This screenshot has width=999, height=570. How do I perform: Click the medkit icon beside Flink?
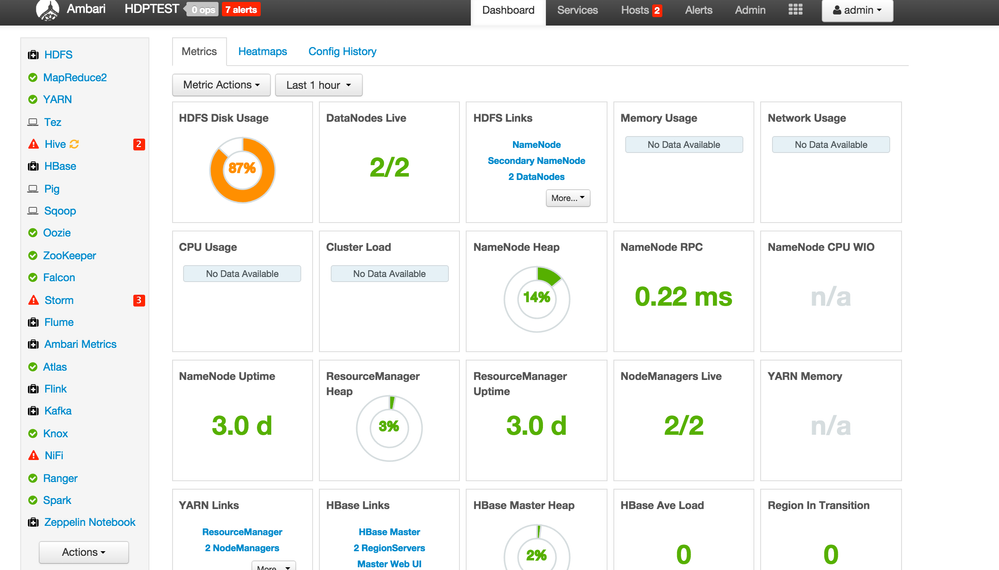pyautogui.click(x=33, y=389)
